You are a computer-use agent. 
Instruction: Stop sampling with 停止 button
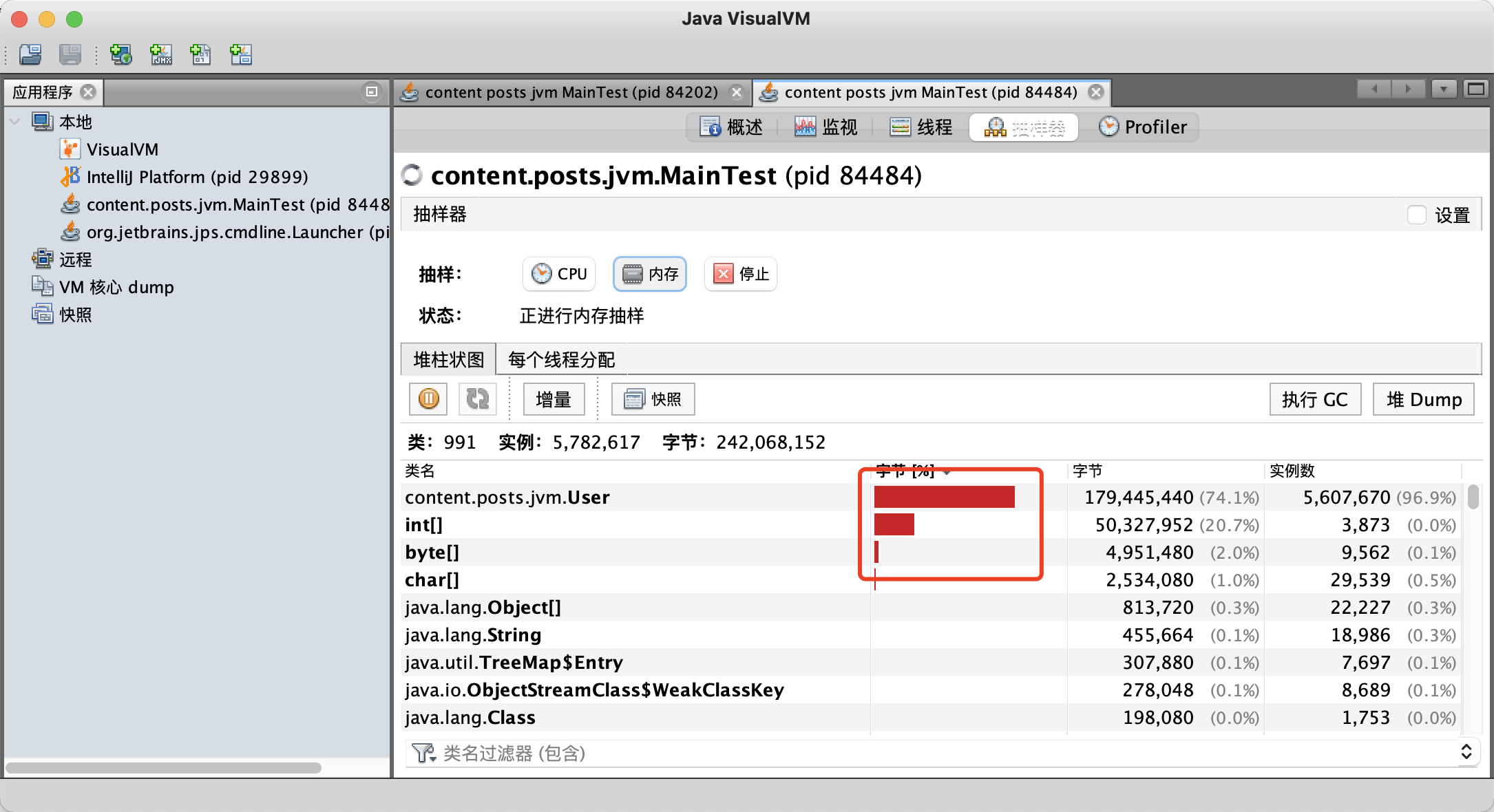coord(741,274)
